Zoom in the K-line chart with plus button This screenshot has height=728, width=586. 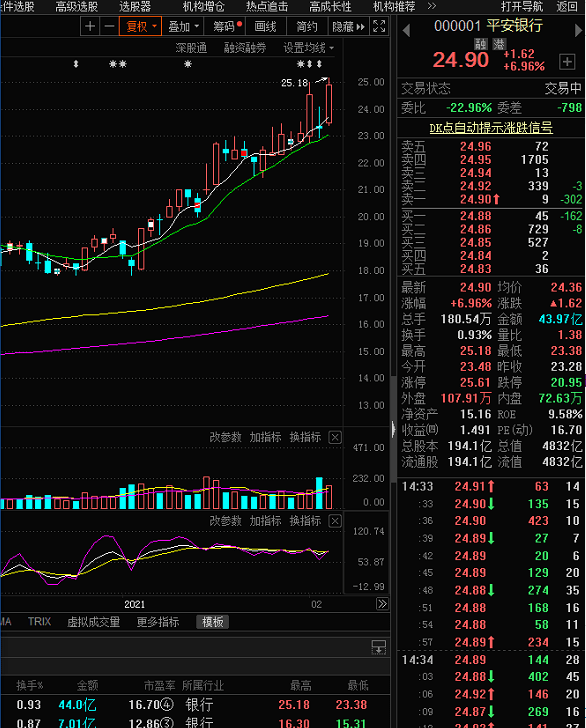pos(90,26)
